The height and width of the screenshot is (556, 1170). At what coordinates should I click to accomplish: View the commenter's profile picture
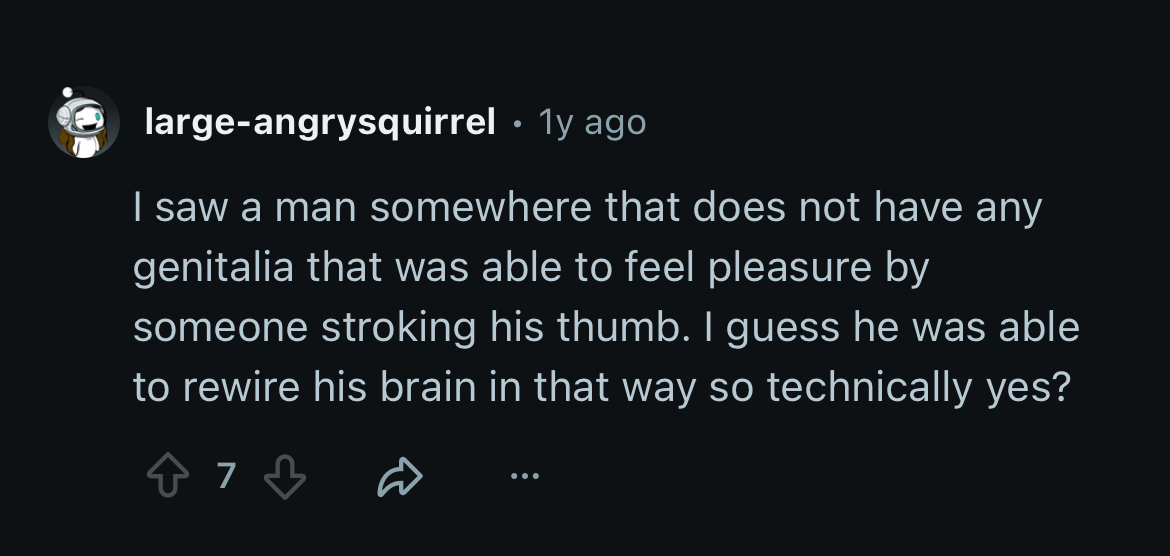click(x=84, y=122)
